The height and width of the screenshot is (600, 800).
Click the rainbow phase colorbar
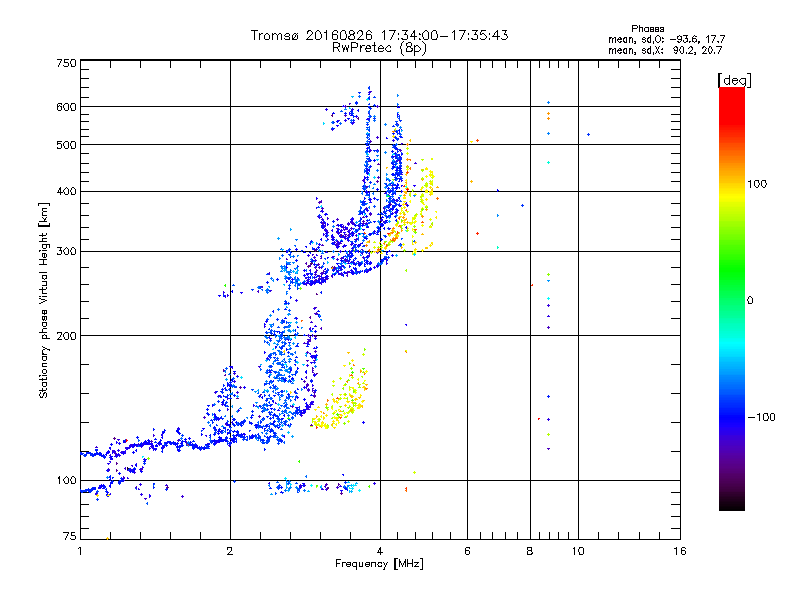[732, 298]
